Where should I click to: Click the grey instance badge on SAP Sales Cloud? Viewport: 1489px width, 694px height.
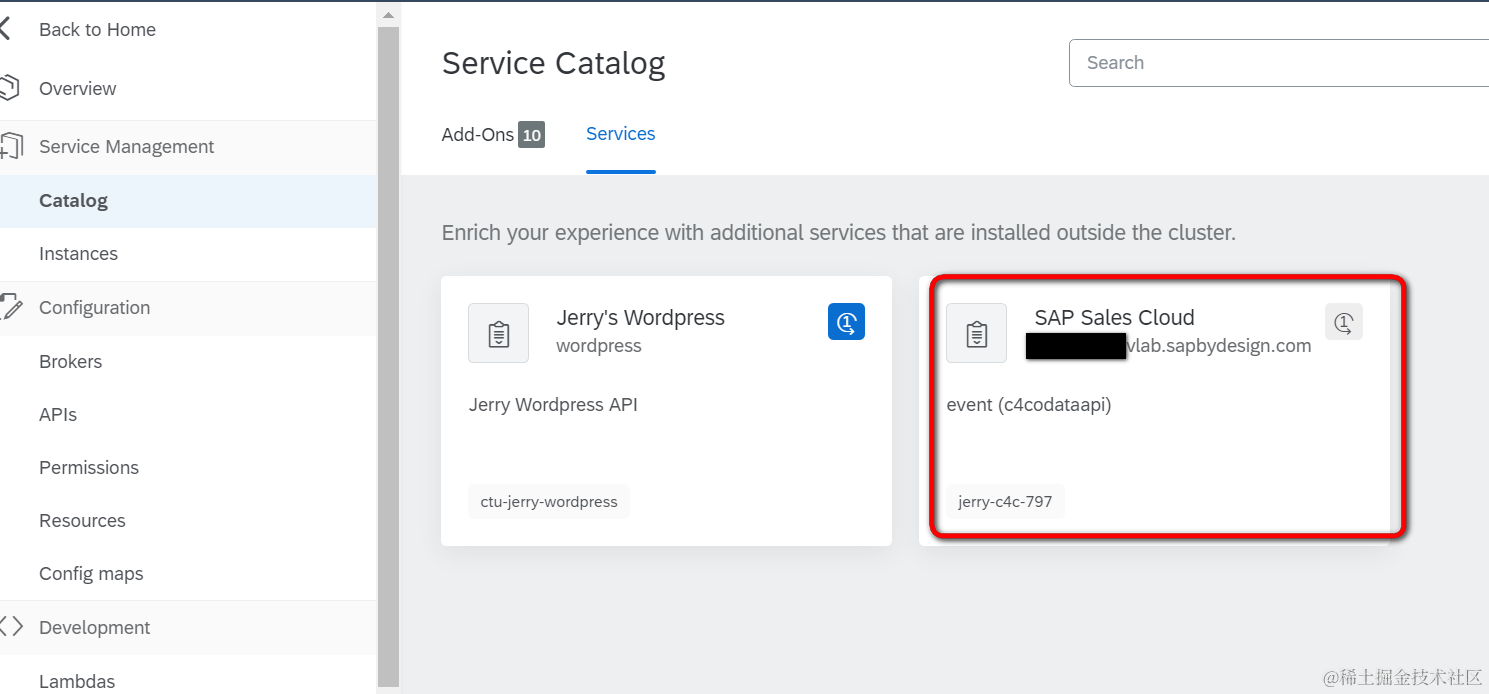pyautogui.click(x=1344, y=322)
